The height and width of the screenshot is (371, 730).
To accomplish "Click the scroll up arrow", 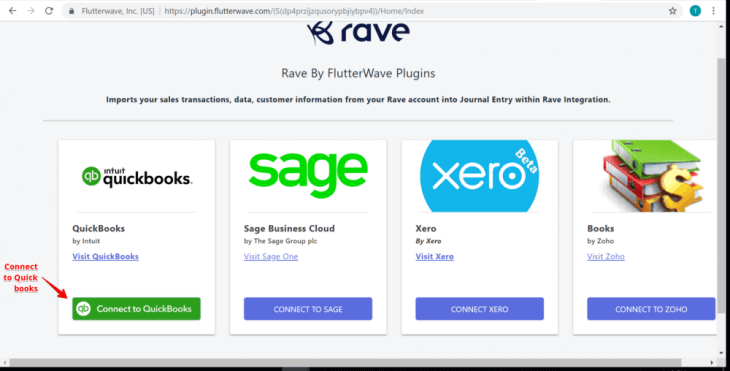I will 721,27.
